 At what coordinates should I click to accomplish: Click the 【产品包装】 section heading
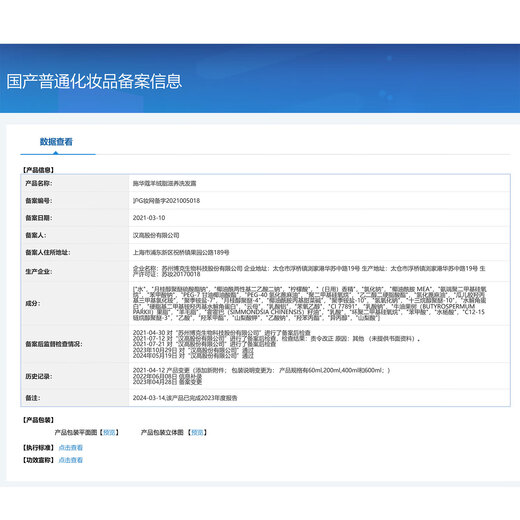coord(38,420)
